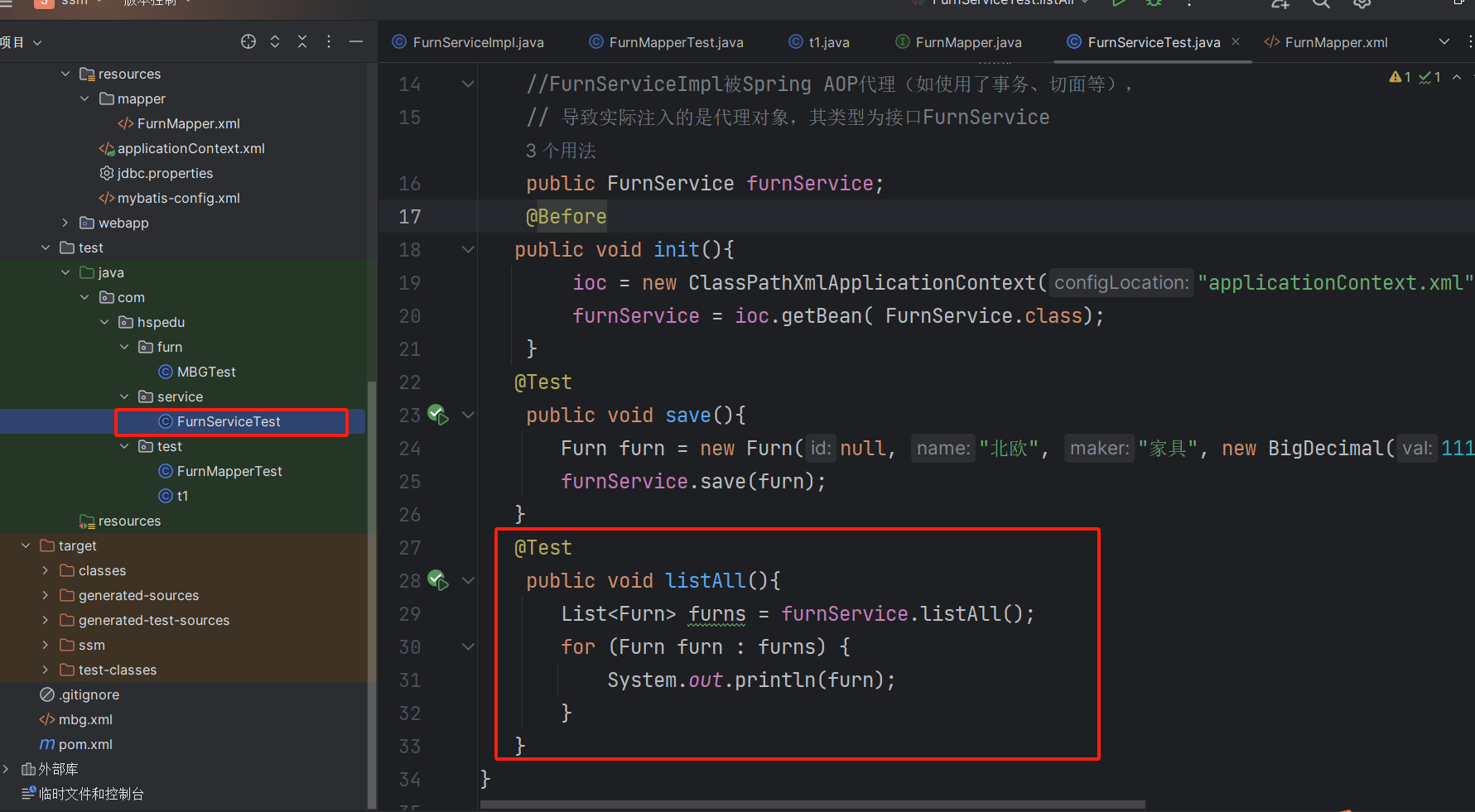Fold the init() method at line 18
This screenshot has width=1475, height=812.
(x=468, y=249)
